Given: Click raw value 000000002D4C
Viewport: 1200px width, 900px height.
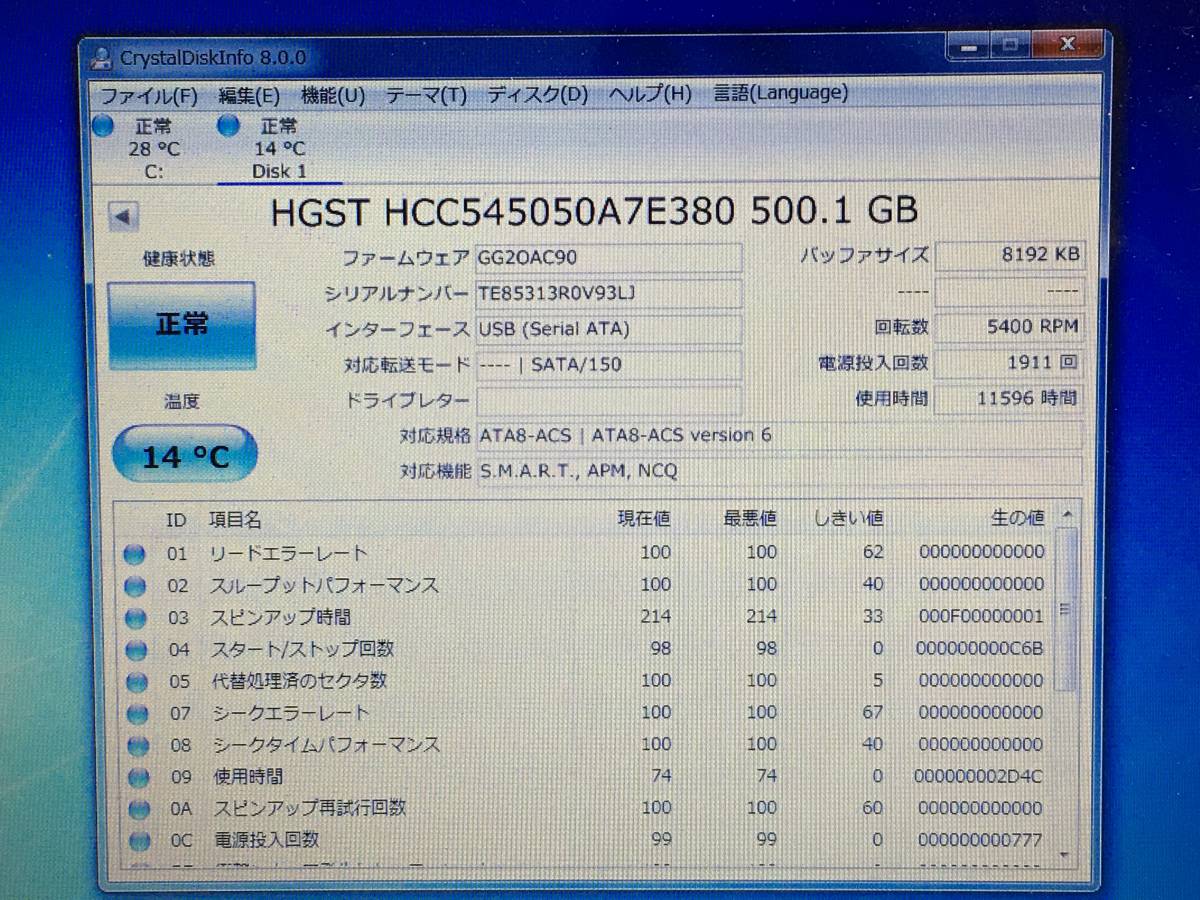Looking at the screenshot, I should 979,776.
